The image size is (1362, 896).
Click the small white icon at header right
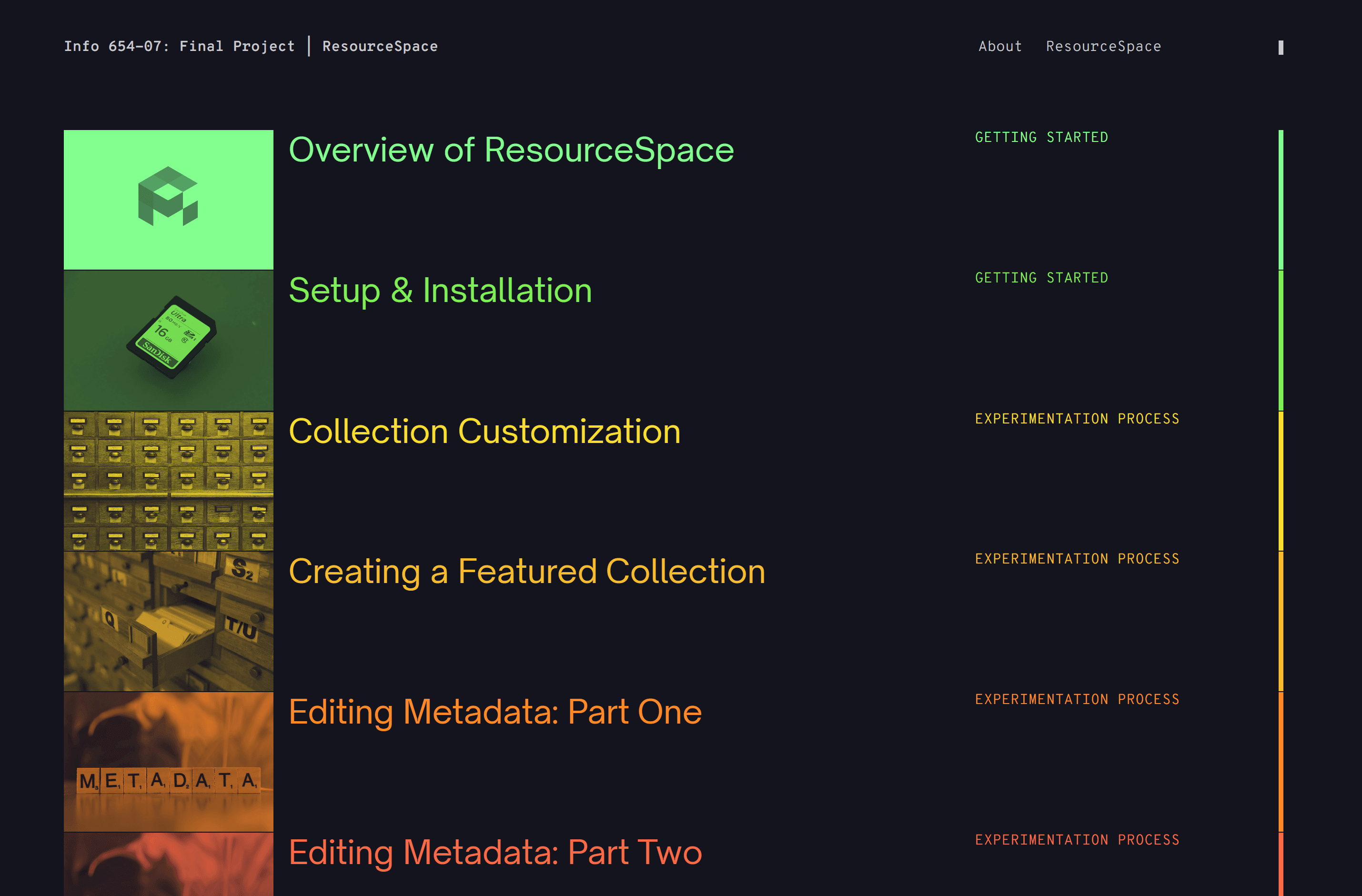(x=1281, y=48)
